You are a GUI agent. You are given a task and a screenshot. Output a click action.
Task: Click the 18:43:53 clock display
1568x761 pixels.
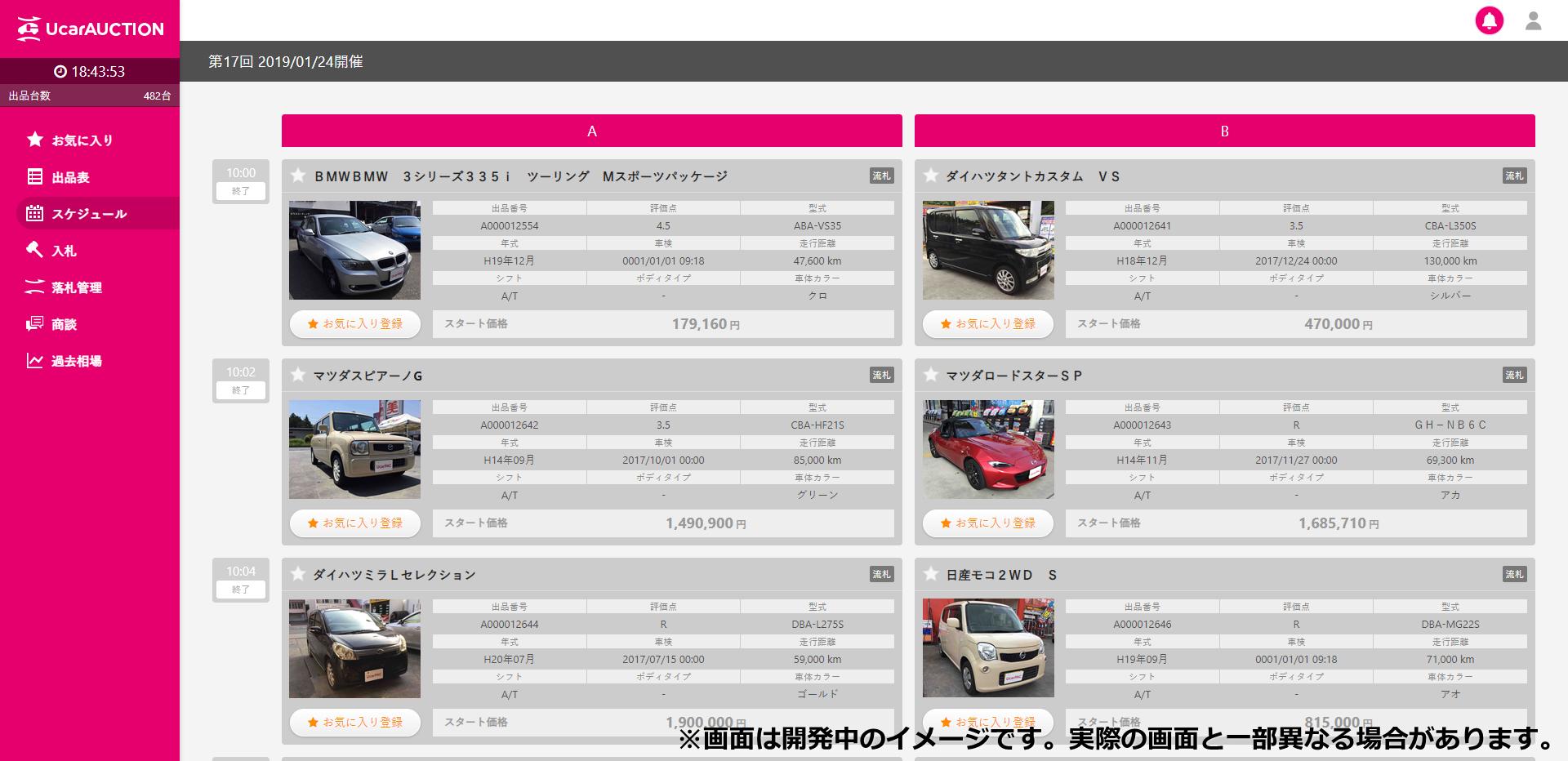click(x=90, y=72)
